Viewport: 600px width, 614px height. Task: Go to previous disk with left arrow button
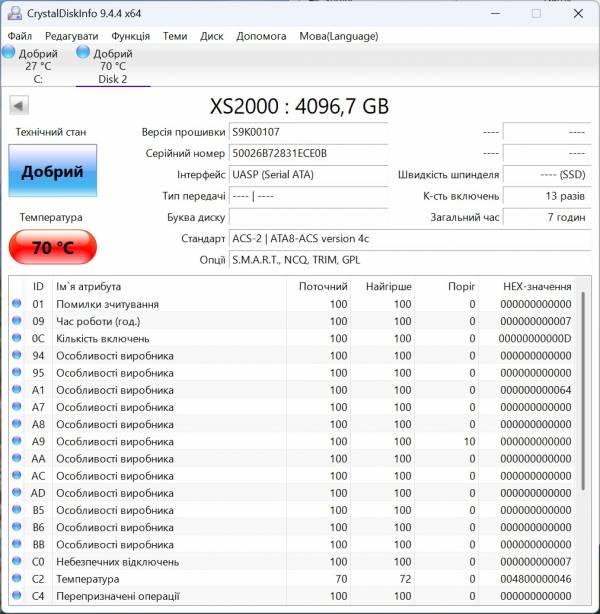[x=19, y=106]
